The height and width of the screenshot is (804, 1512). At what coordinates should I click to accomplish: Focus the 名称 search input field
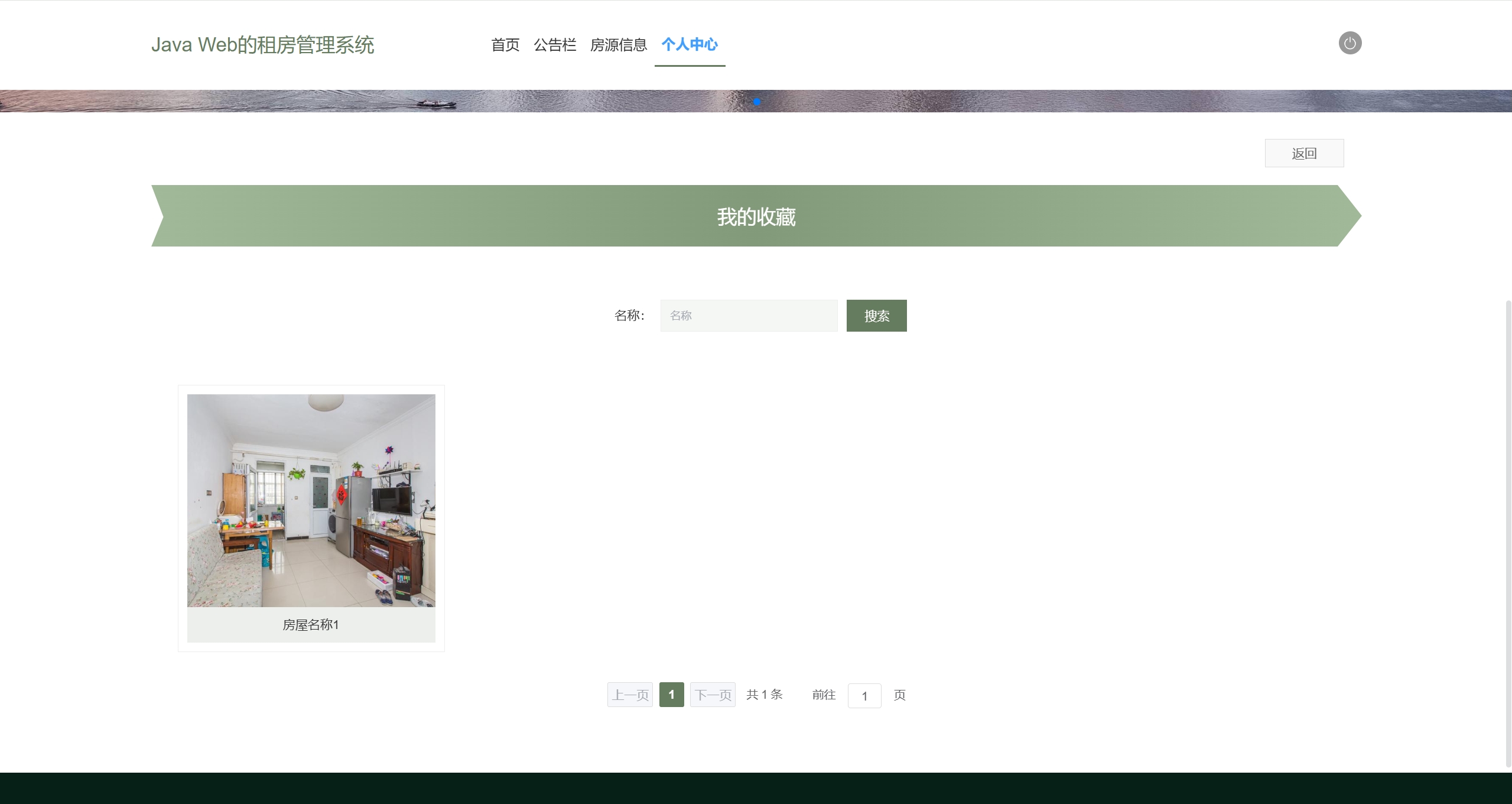(749, 316)
